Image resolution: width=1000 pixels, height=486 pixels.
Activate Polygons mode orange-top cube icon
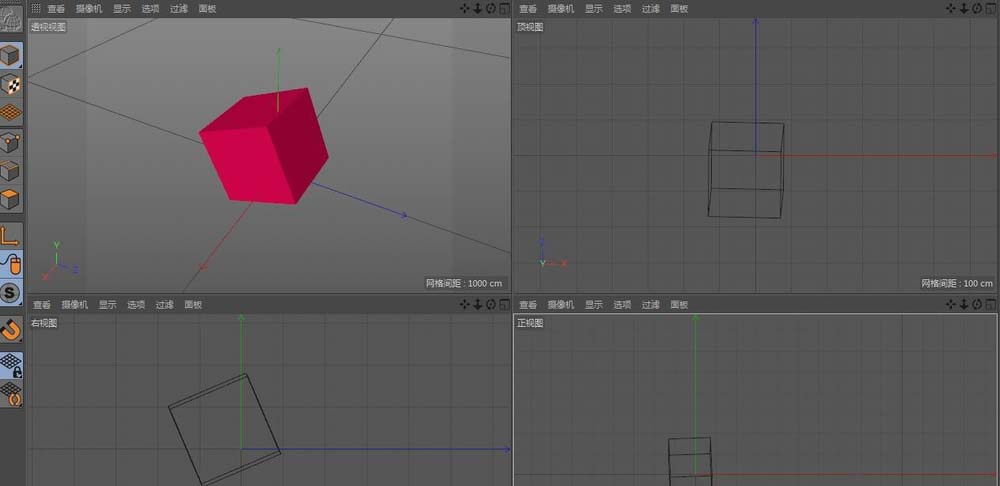pos(11,198)
